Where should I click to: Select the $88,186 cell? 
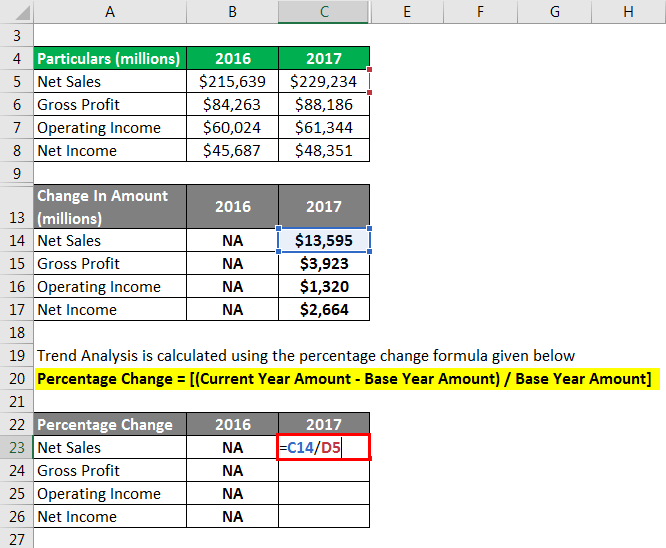click(324, 104)
